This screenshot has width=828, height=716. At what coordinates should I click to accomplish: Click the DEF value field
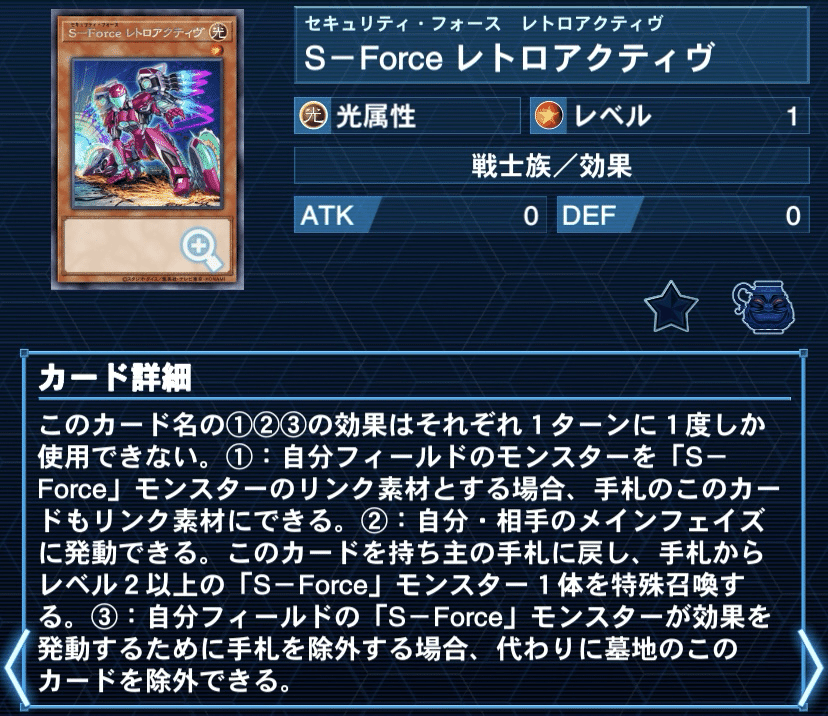(x=683, y=215)
